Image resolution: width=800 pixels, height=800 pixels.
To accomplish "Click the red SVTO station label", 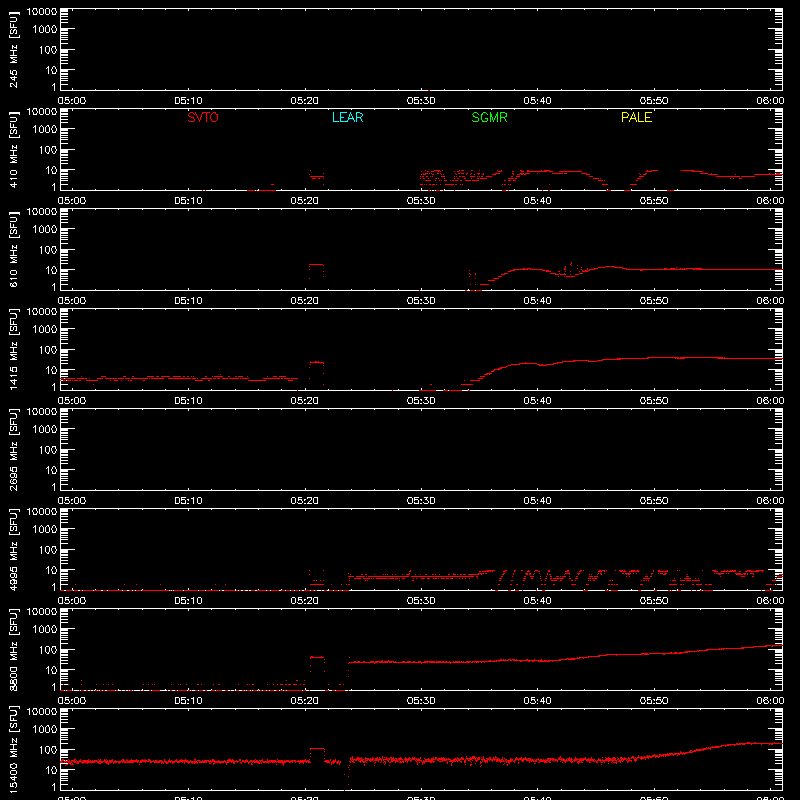I will pyautogui.click(x=203, y=117).
